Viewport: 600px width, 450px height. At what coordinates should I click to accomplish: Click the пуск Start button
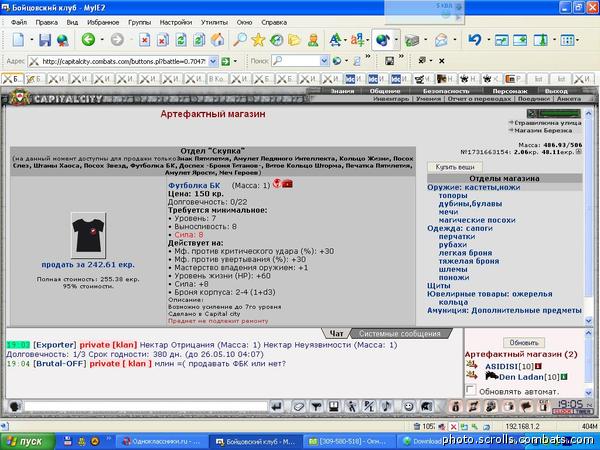(x=28, y=441)
